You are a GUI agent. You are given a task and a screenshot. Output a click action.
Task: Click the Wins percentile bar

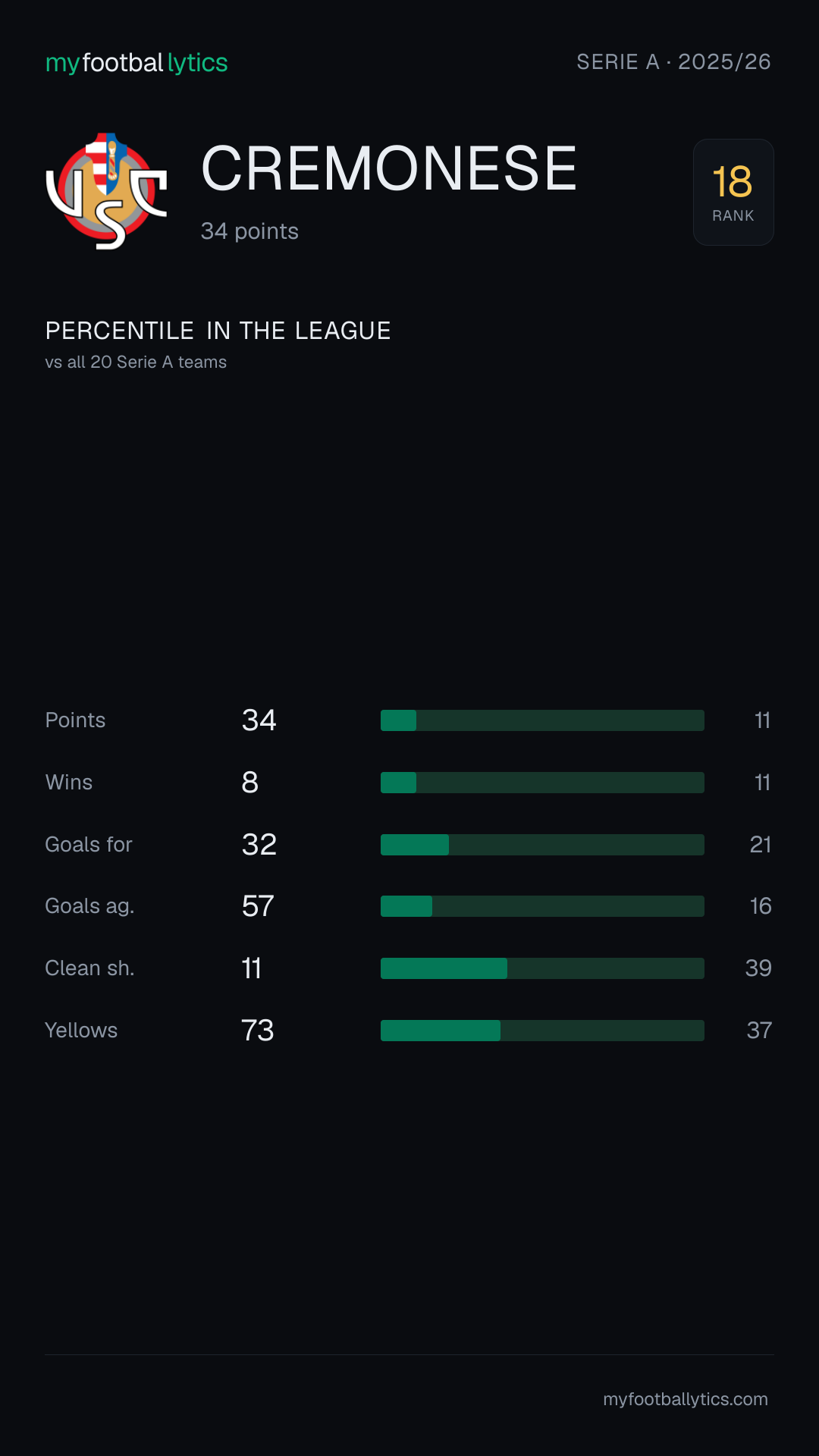(x=542, y=783)
